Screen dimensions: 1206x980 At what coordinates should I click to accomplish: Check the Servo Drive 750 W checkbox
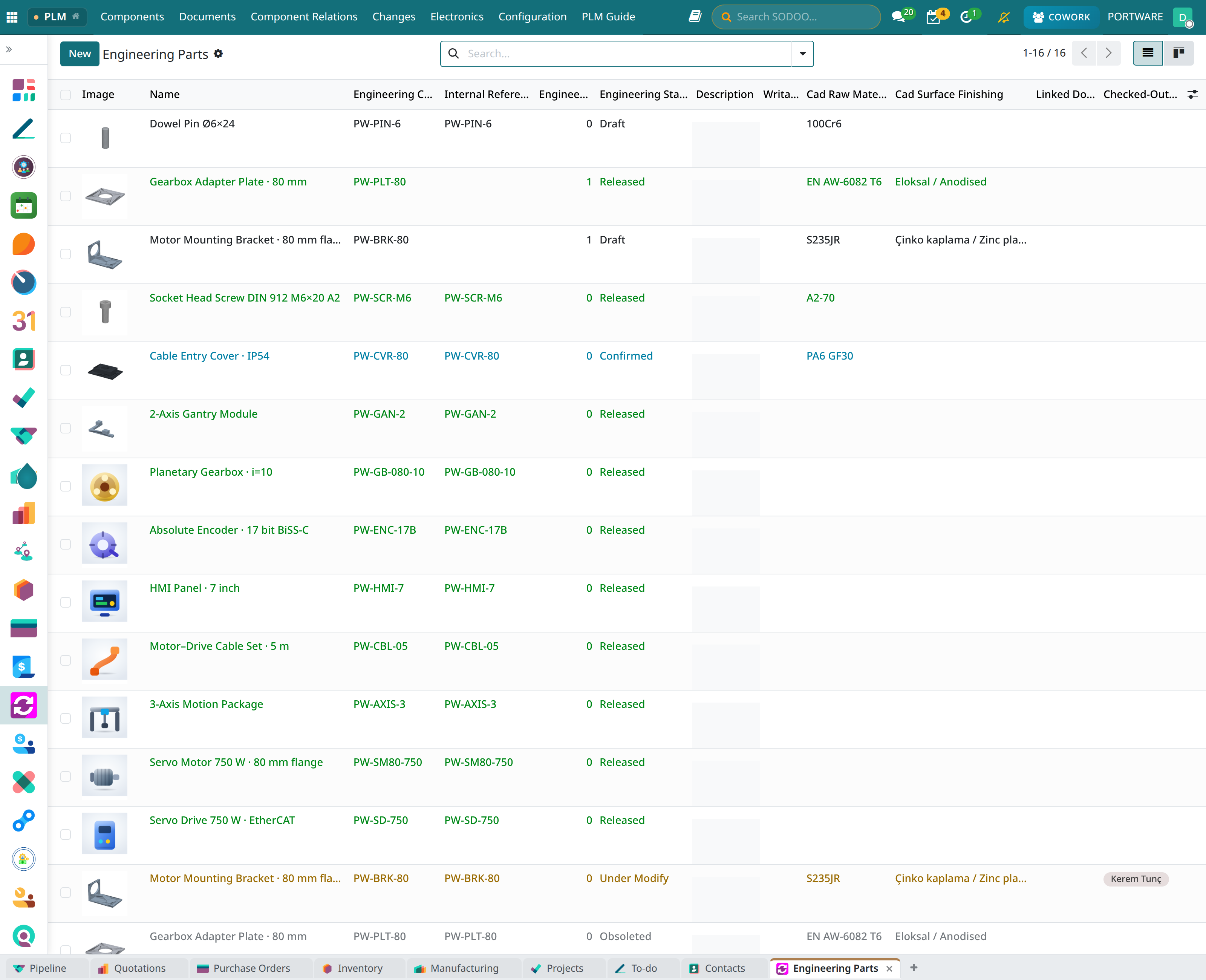(x=66, y=835)
